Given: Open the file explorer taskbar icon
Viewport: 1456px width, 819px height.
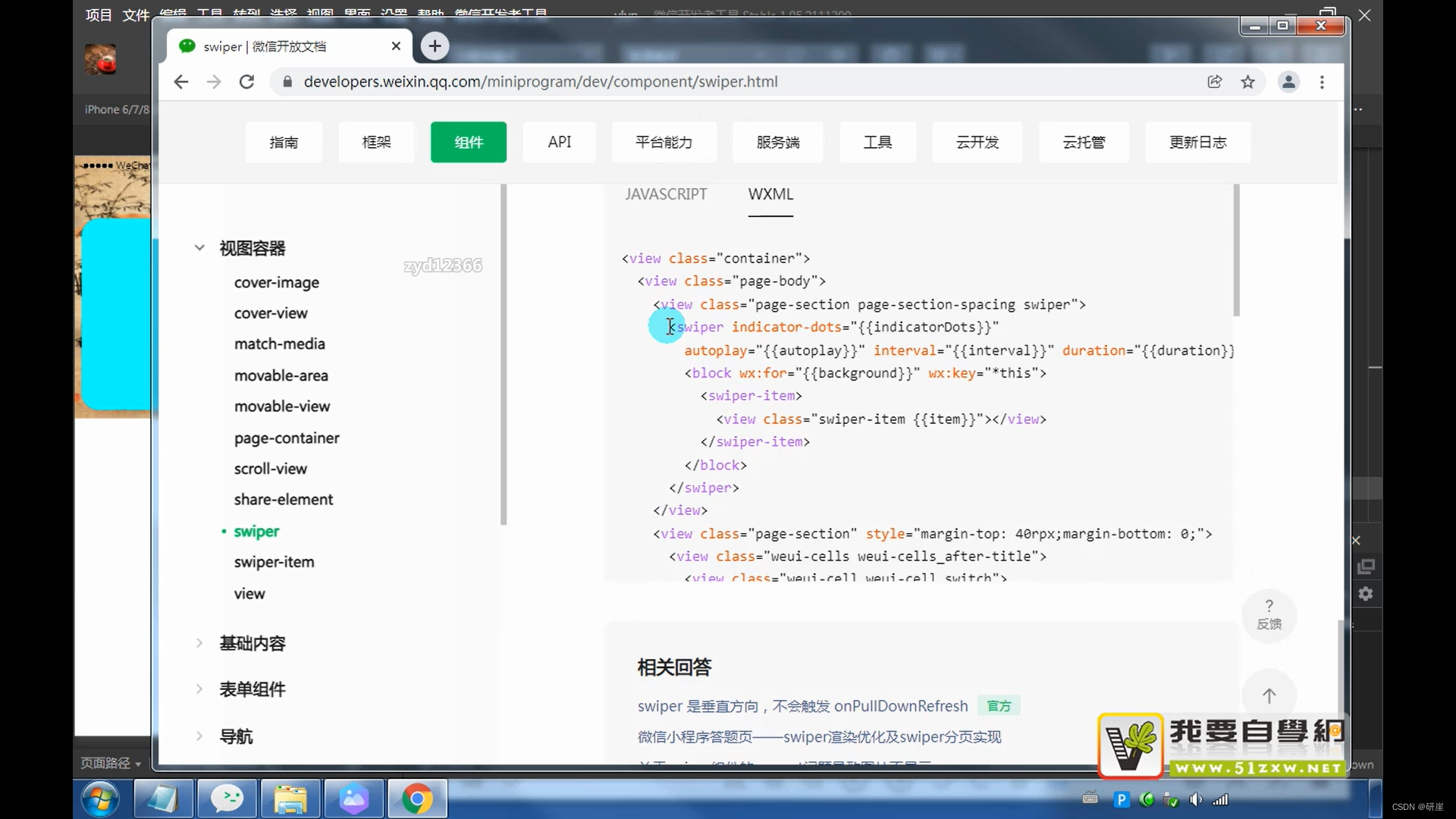Looking at the screenshot, I should [290, 799].
